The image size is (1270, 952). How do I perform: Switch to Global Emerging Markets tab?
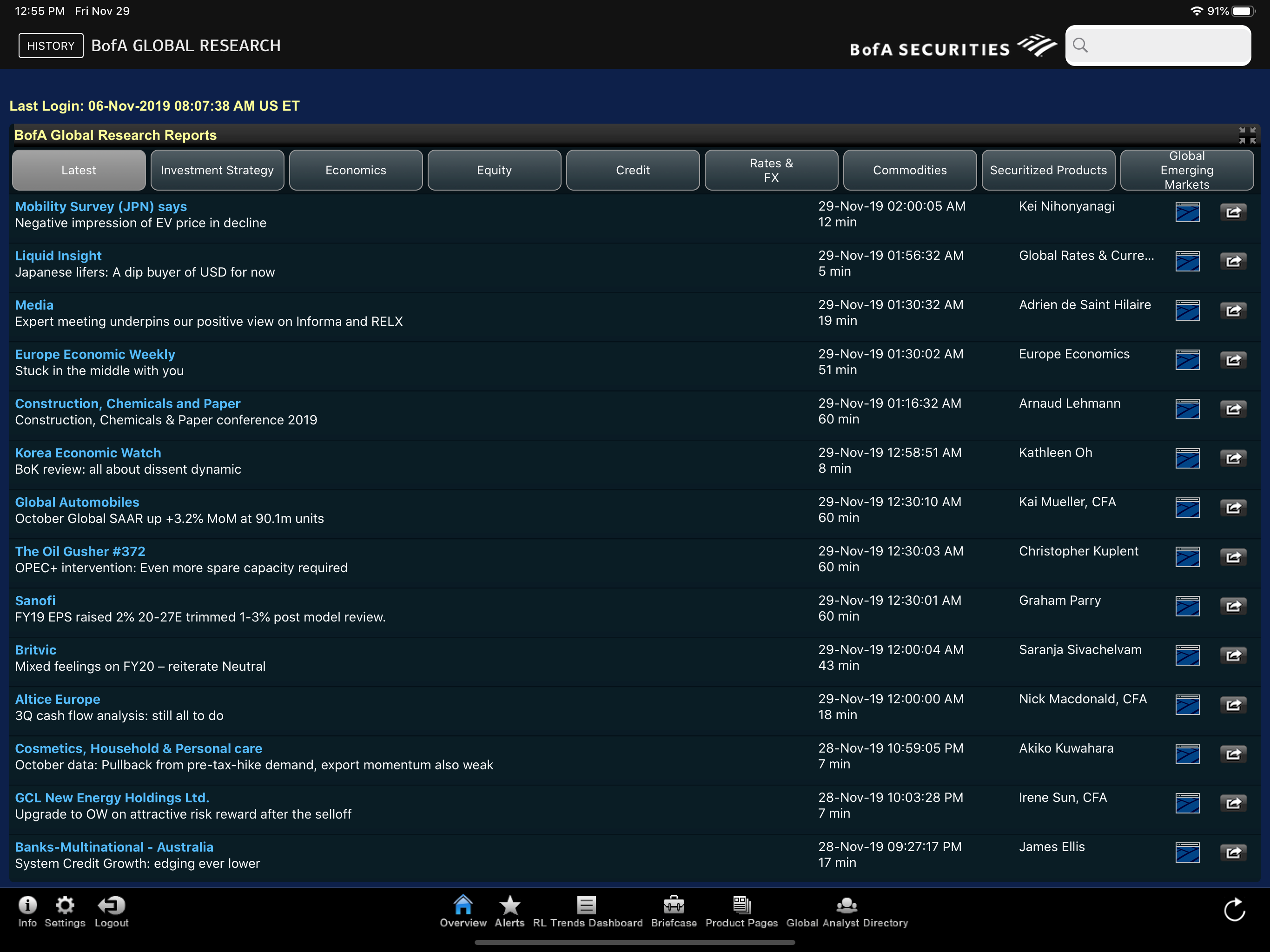coord(1187,171)
